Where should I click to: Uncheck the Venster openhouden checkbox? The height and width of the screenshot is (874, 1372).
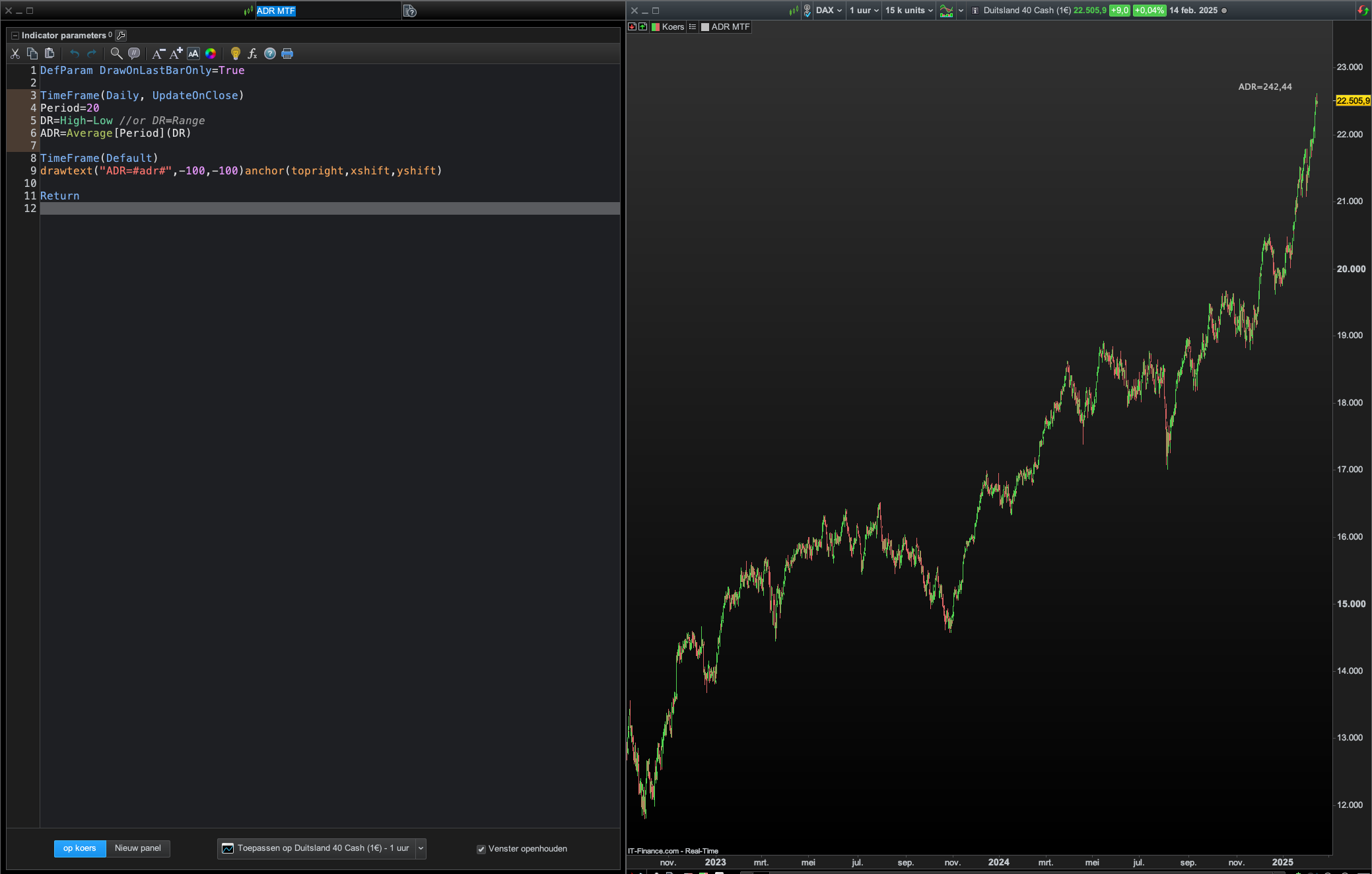tap(481, 849)
